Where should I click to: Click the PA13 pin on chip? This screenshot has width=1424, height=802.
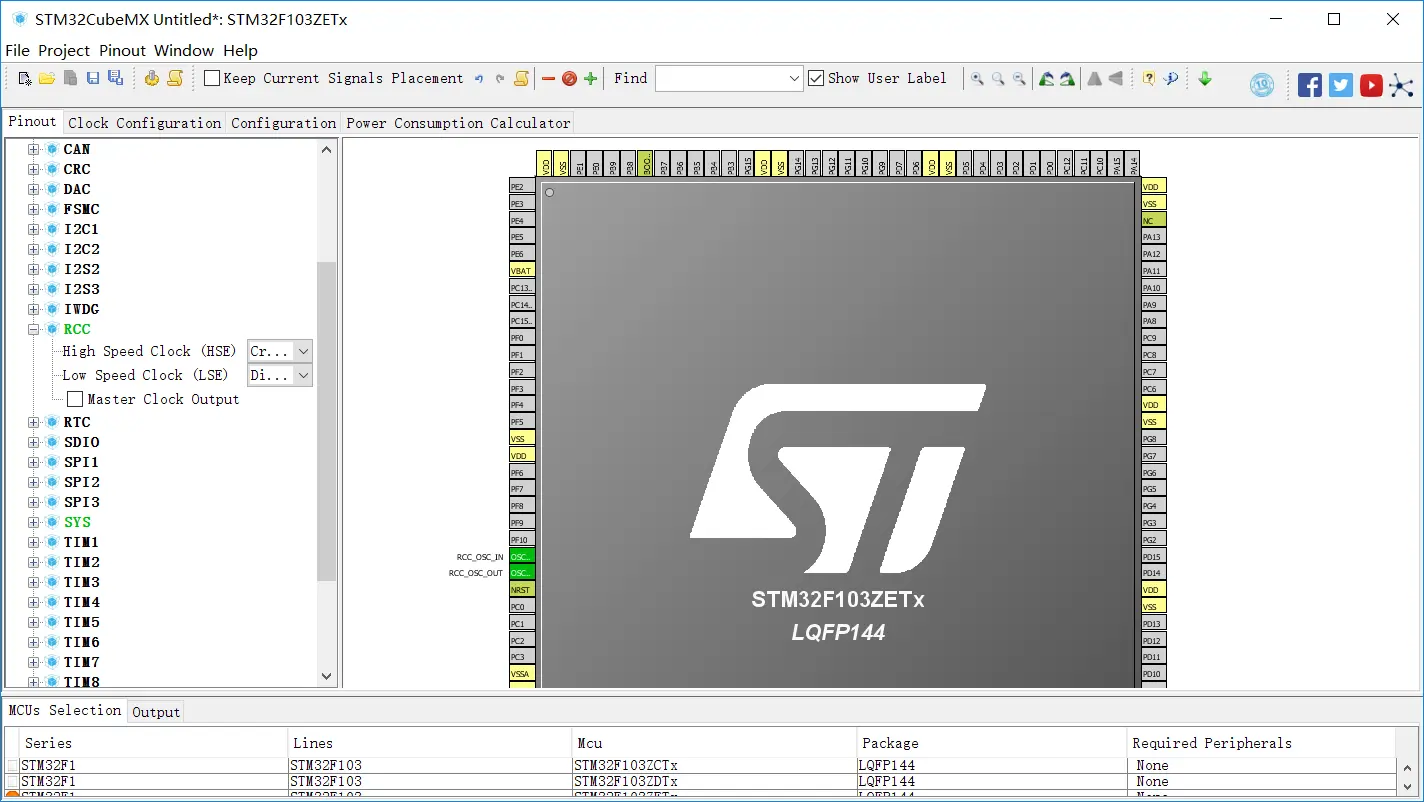(x=1154, y=237)
